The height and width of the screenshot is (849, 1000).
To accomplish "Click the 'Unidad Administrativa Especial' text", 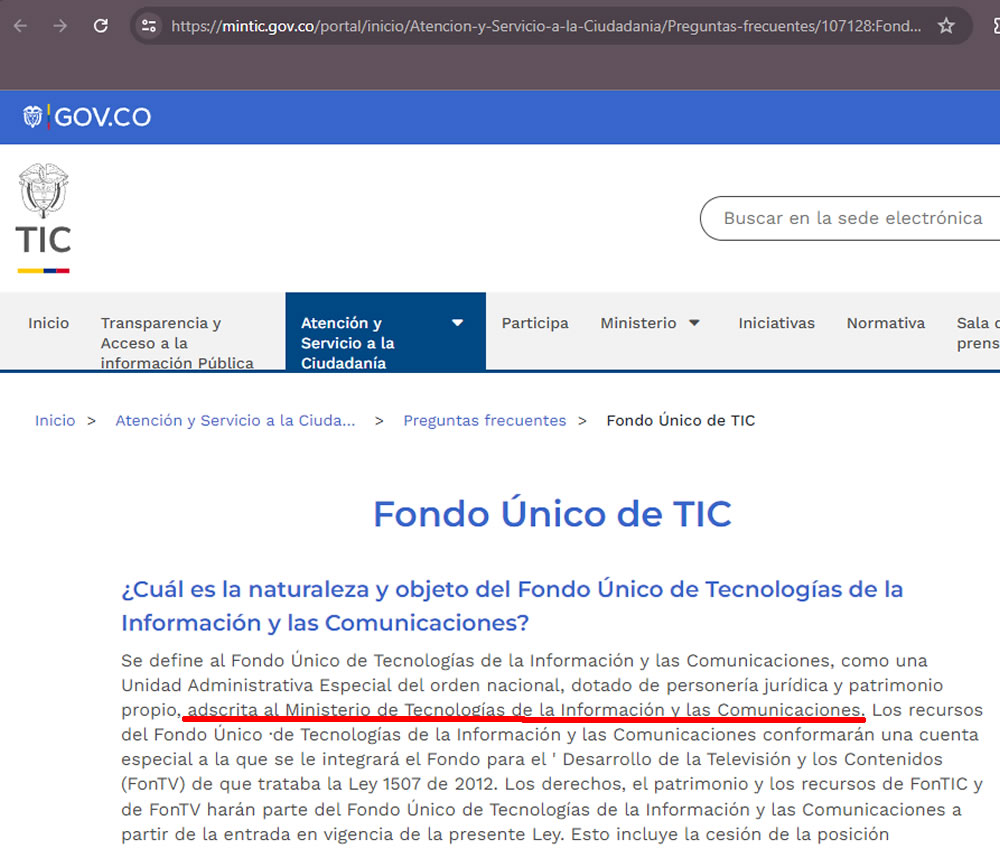I will pos(256,685).
